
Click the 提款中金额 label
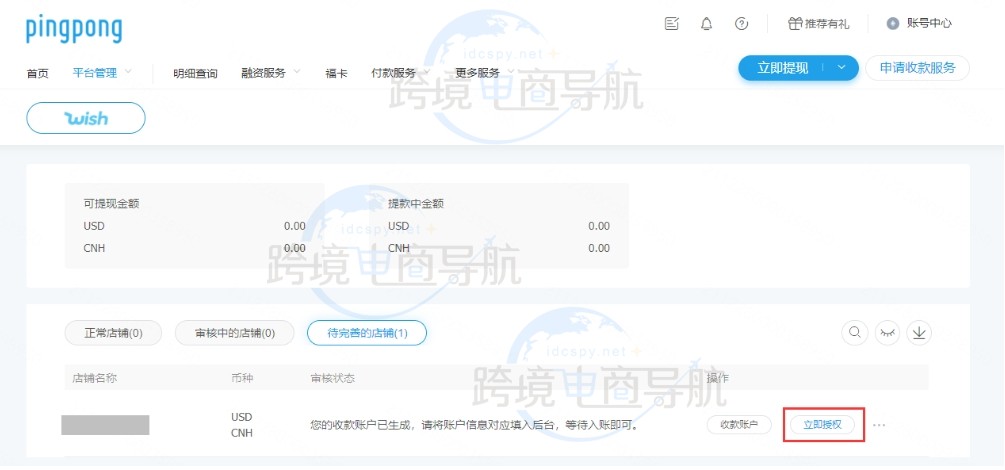click(416, 204)
